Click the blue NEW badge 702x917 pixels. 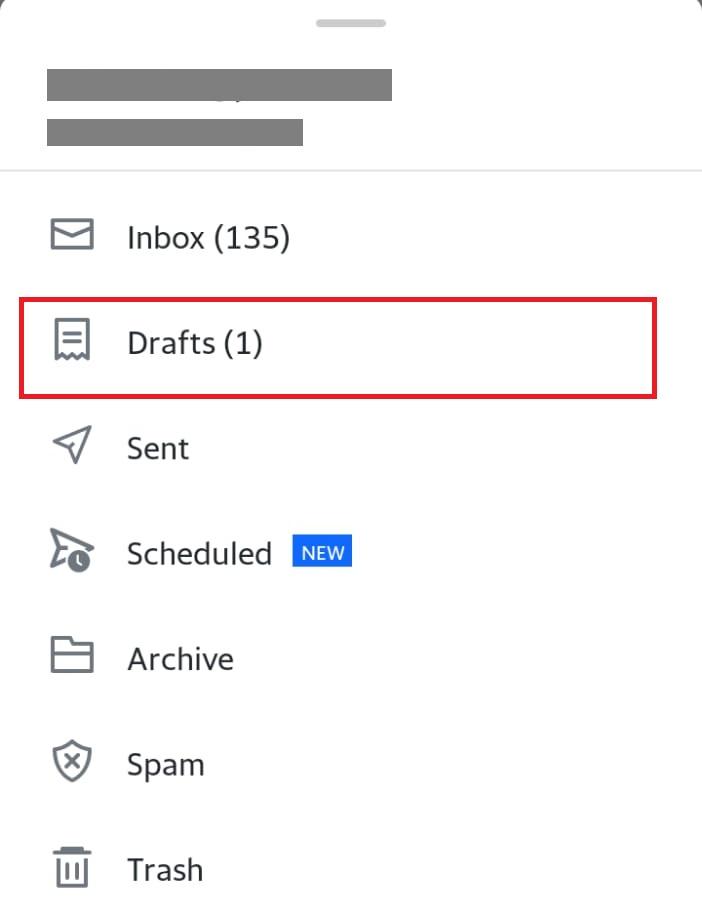(322, 551)
